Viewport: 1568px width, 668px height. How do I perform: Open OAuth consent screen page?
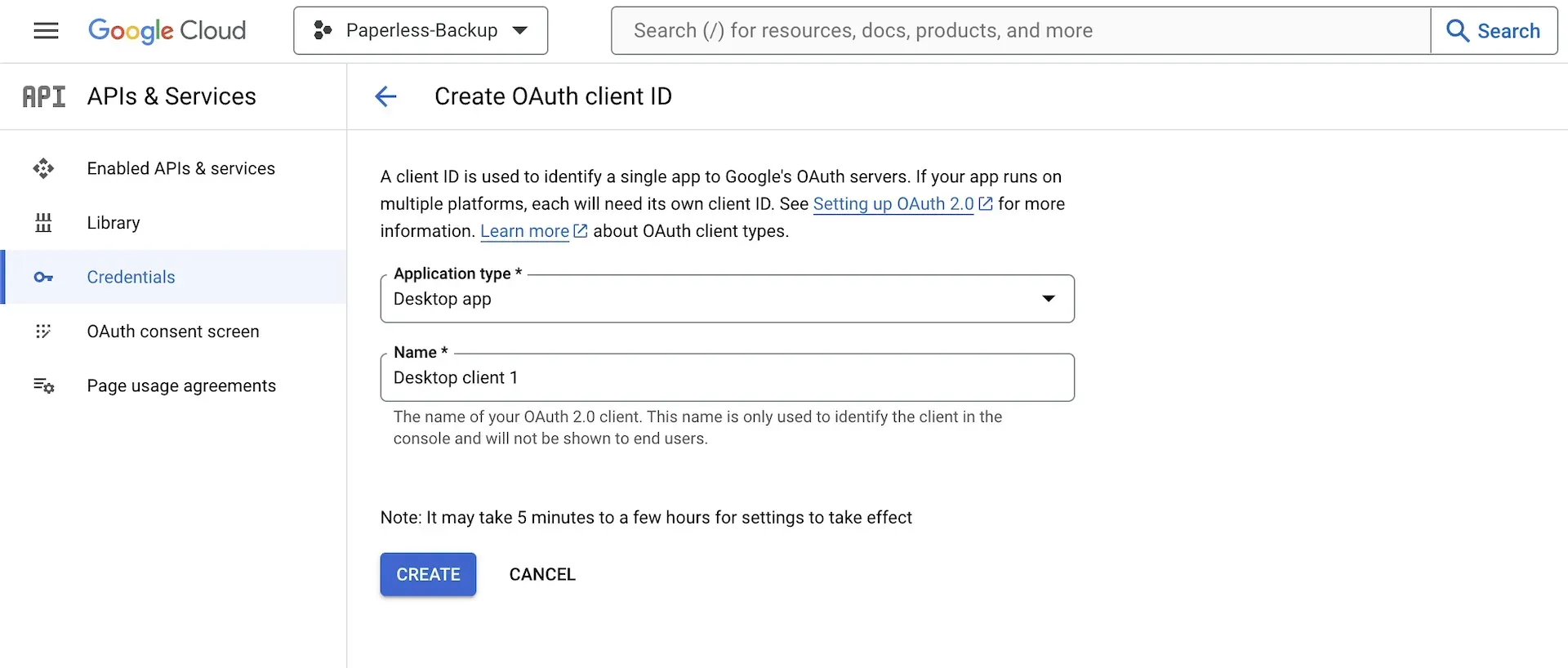point(173,332)
